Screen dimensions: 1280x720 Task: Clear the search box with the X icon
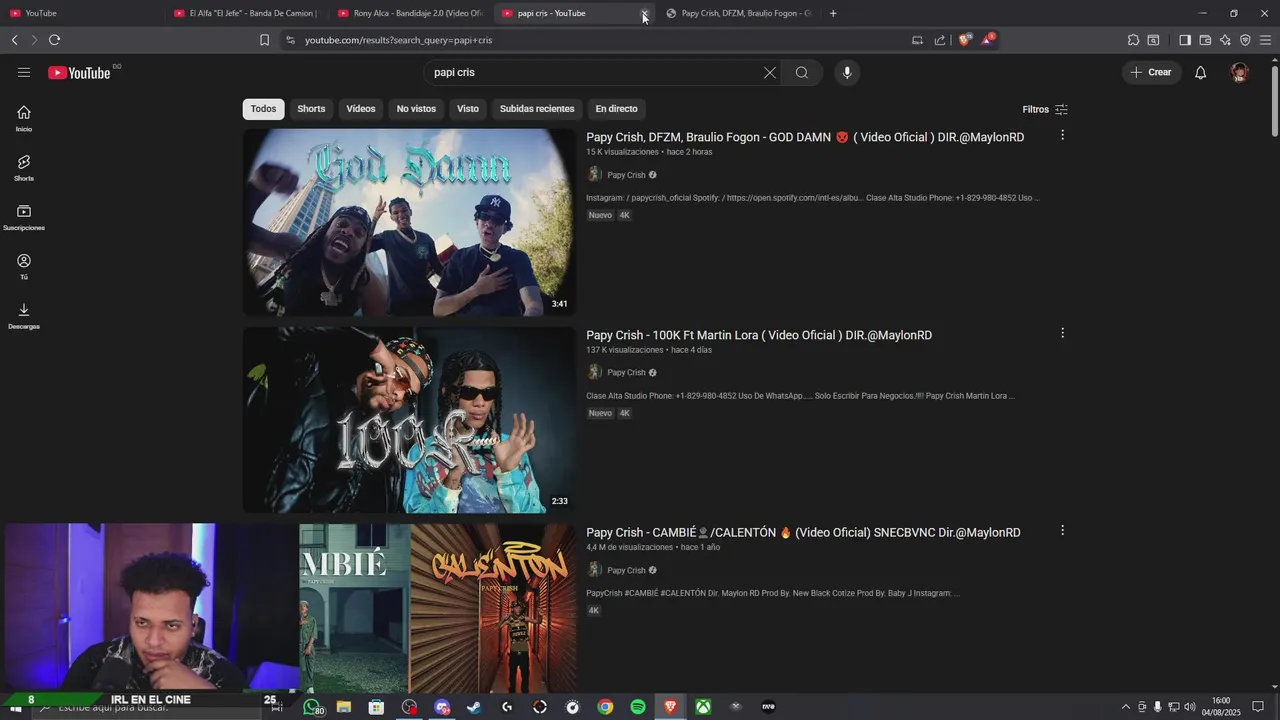coord(770,73)
